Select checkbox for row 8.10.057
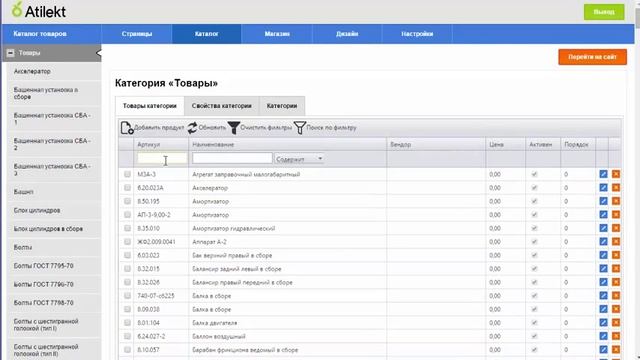The image size is (640, 360). coord(127,349)
